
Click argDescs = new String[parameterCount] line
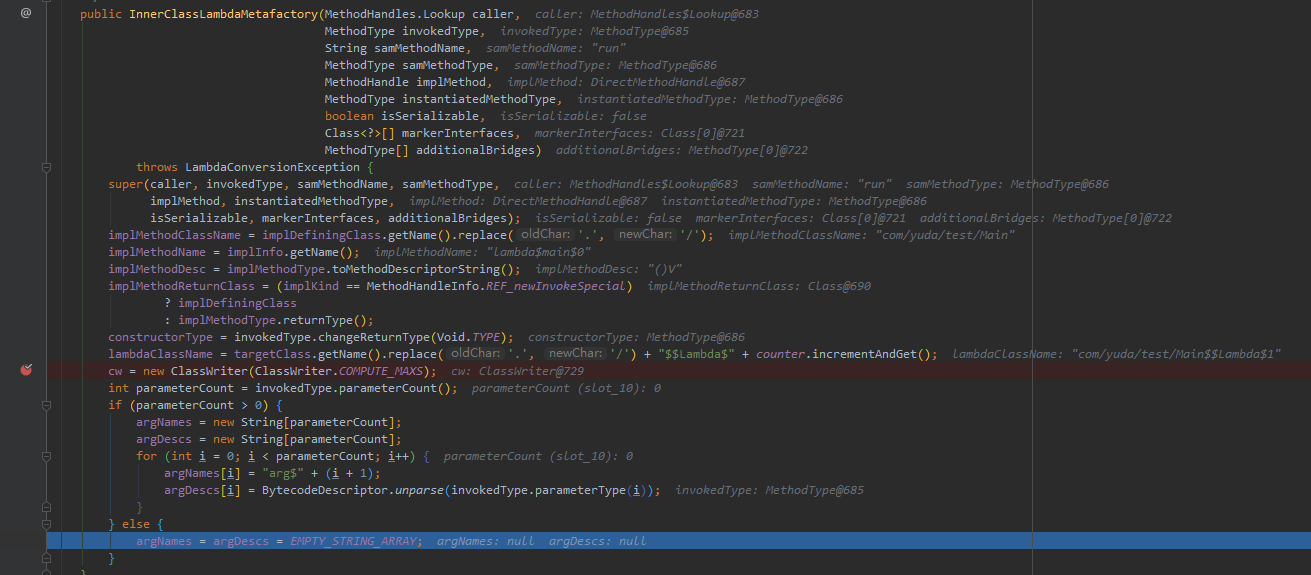(x=268, y=439)
